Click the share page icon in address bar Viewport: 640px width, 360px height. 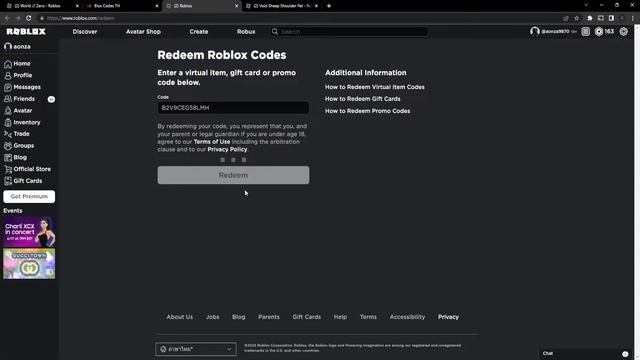[x=566, y=18]
